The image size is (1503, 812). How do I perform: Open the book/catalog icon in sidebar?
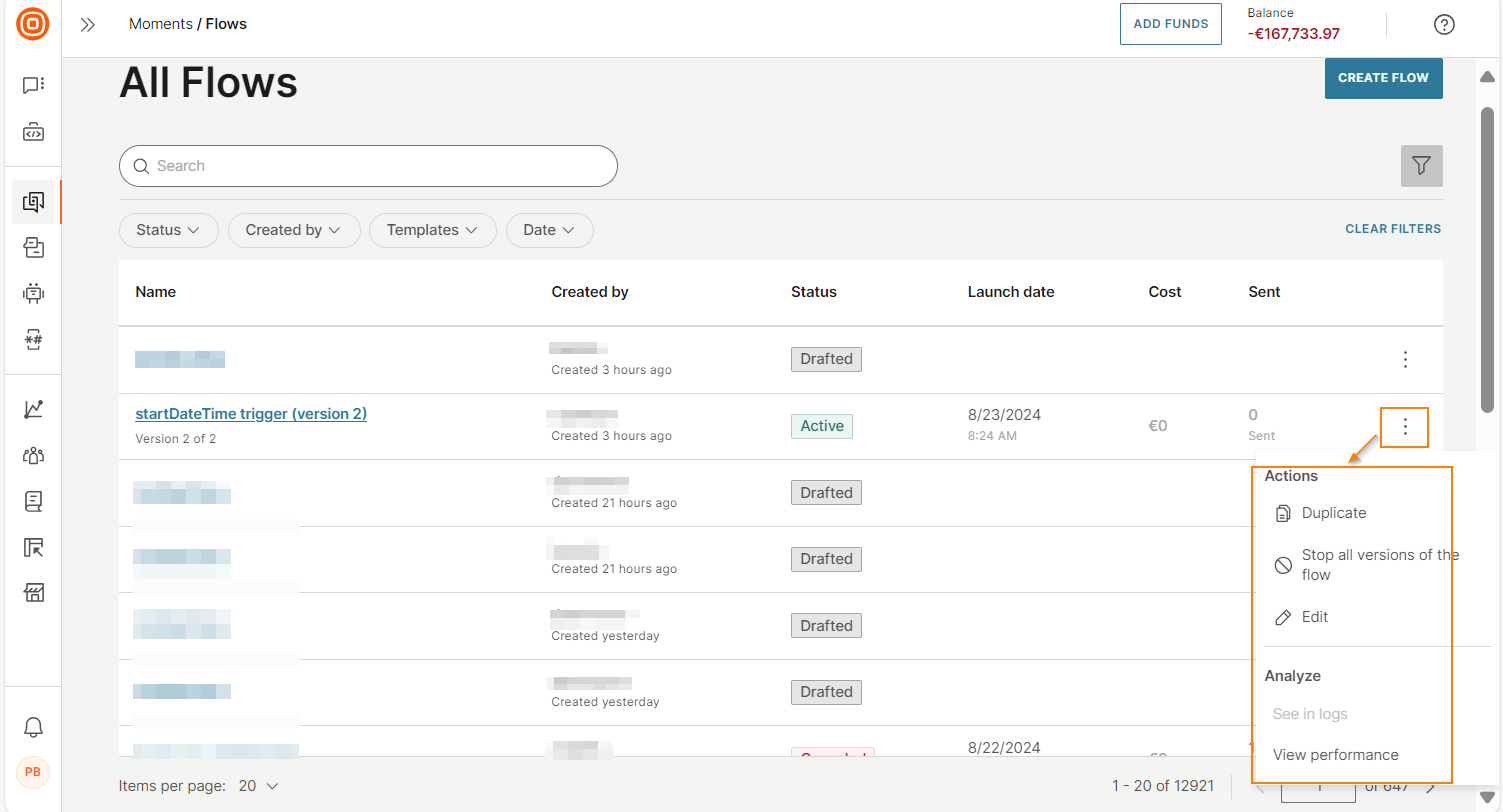(33, 501)
